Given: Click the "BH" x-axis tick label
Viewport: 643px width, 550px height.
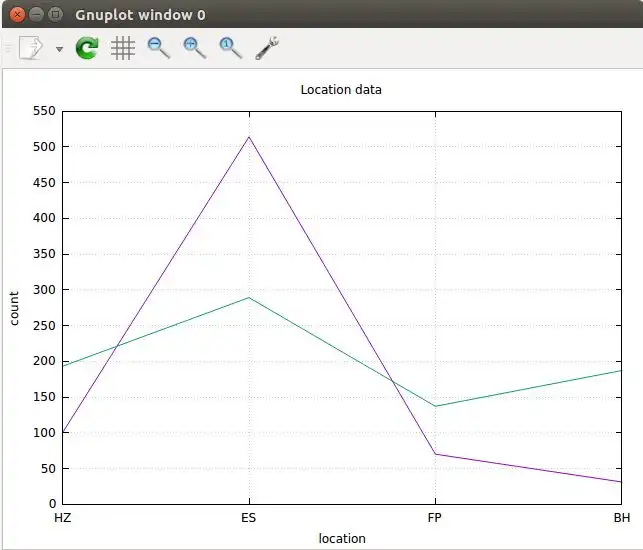Looking at the screenshot, I should tap(622, 518).
